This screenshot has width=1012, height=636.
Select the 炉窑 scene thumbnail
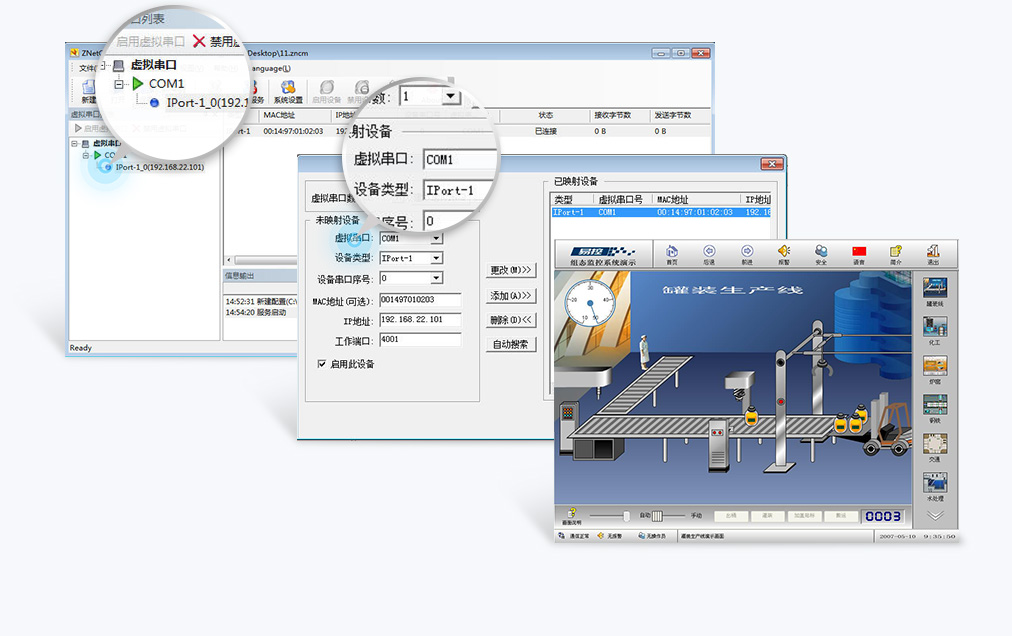point(935,365)
